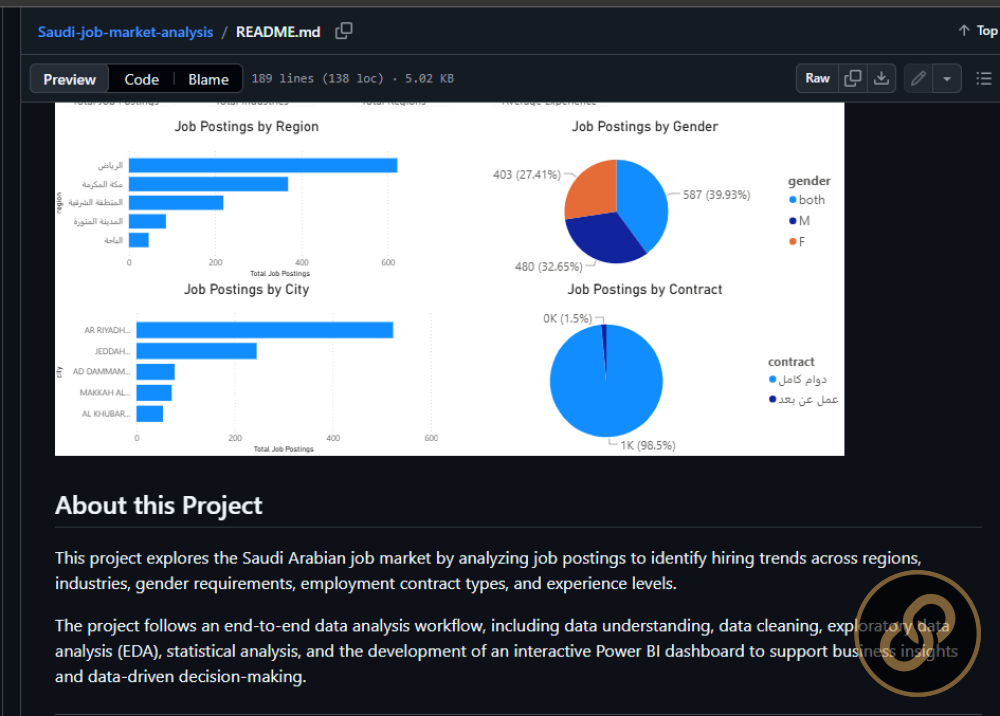This screenshot has height=716, width=1000.
Task: Download raw file icon
Action: coord(881,78)
